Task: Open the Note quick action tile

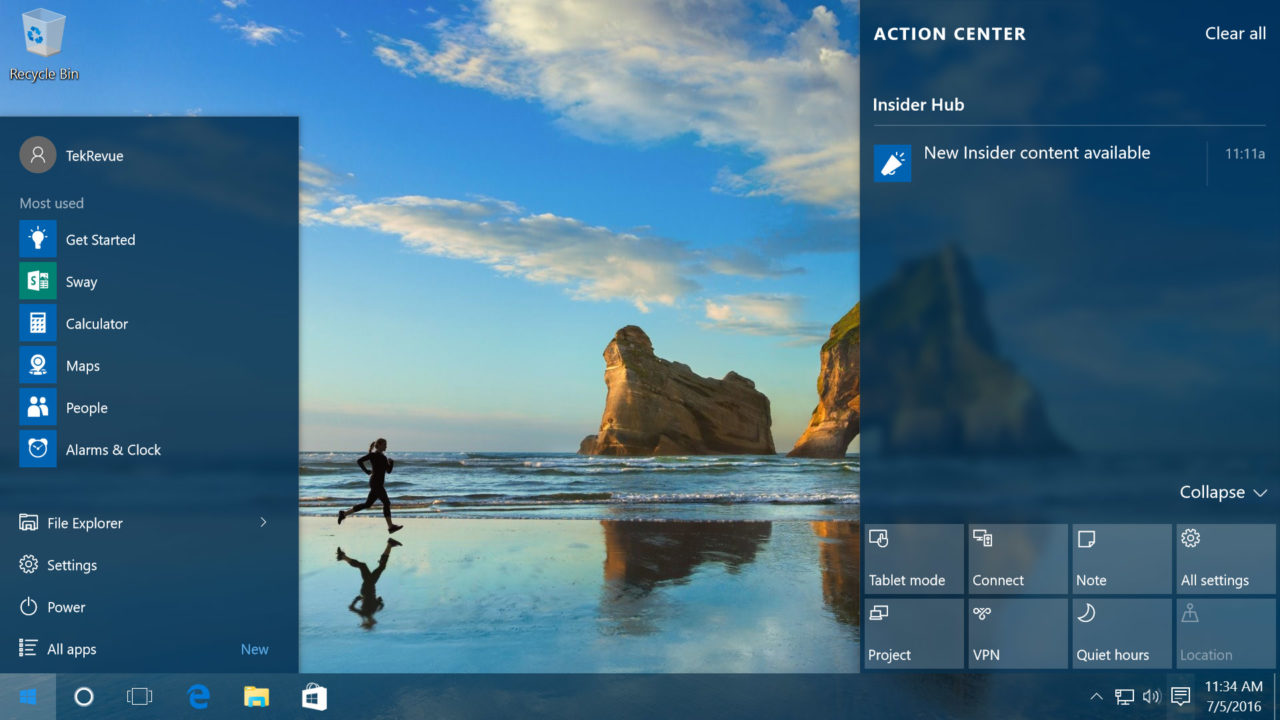Action: [1122, 559]
